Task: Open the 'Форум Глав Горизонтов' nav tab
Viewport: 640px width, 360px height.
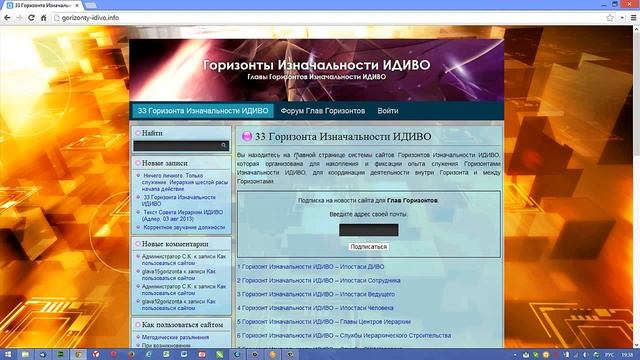Action: [322, 111]
